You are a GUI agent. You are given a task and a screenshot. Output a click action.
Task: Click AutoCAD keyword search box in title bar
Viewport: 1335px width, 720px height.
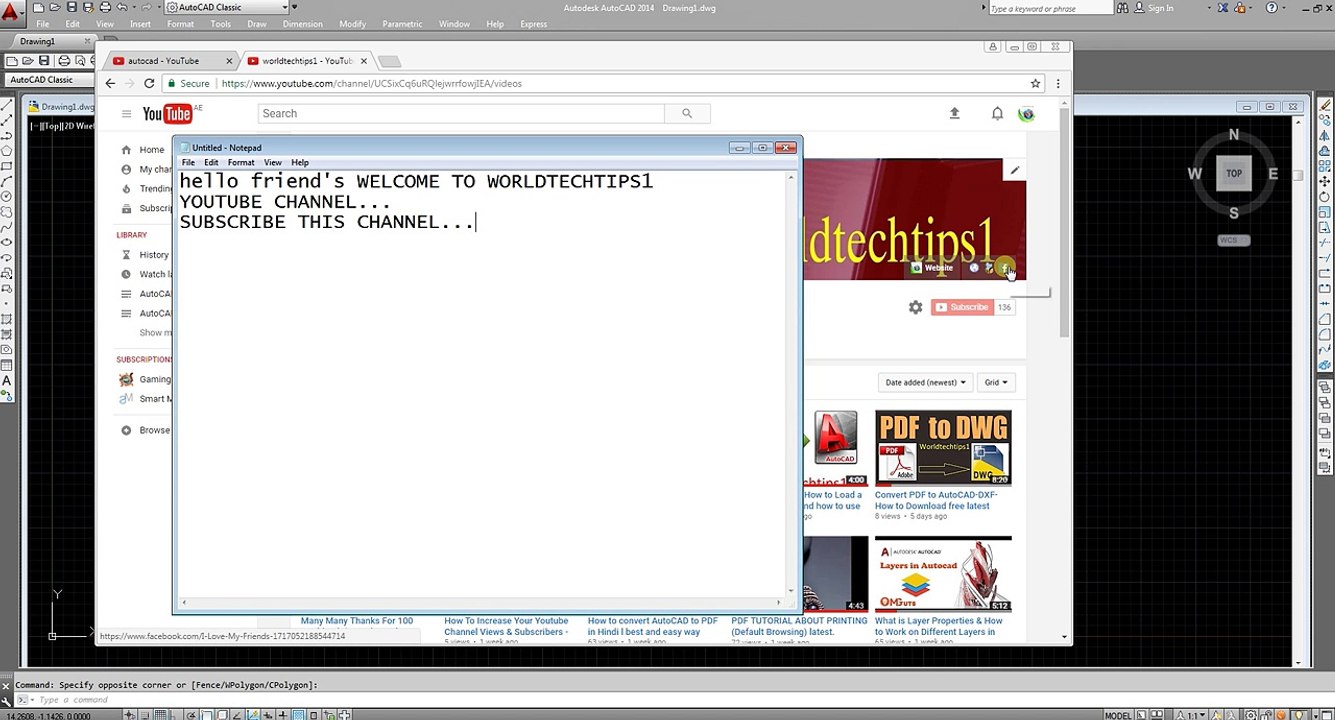point(1050,8)
